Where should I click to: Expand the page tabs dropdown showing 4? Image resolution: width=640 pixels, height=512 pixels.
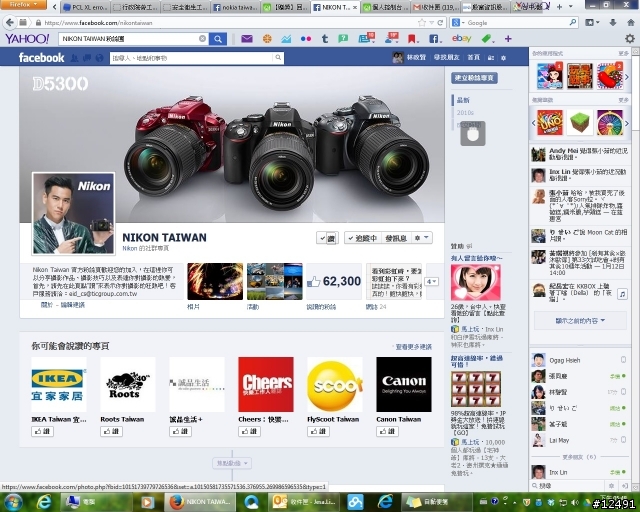(x=431, y=281)
